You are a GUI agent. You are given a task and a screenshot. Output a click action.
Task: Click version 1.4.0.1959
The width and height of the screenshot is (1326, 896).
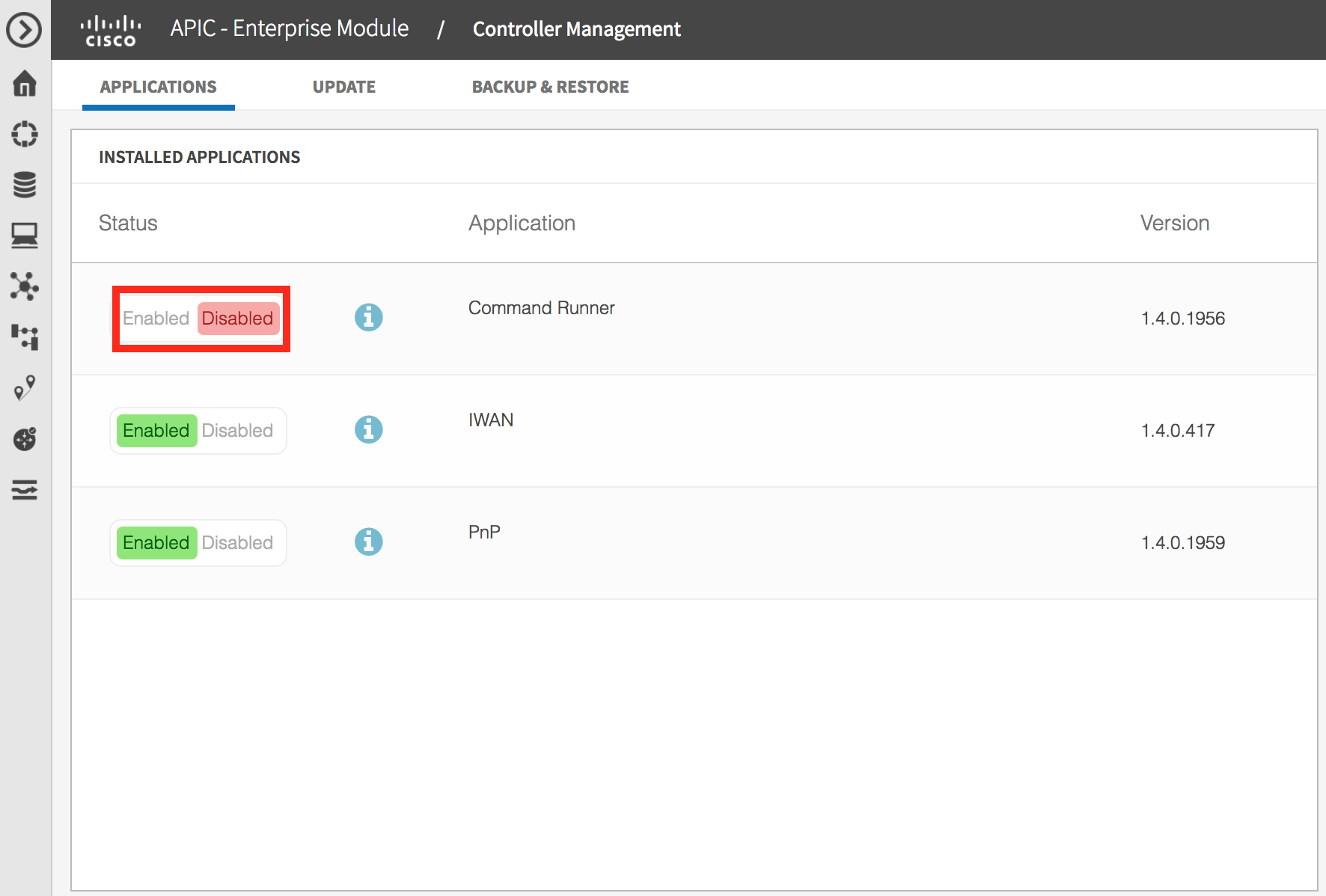[x=1183, y=543]
